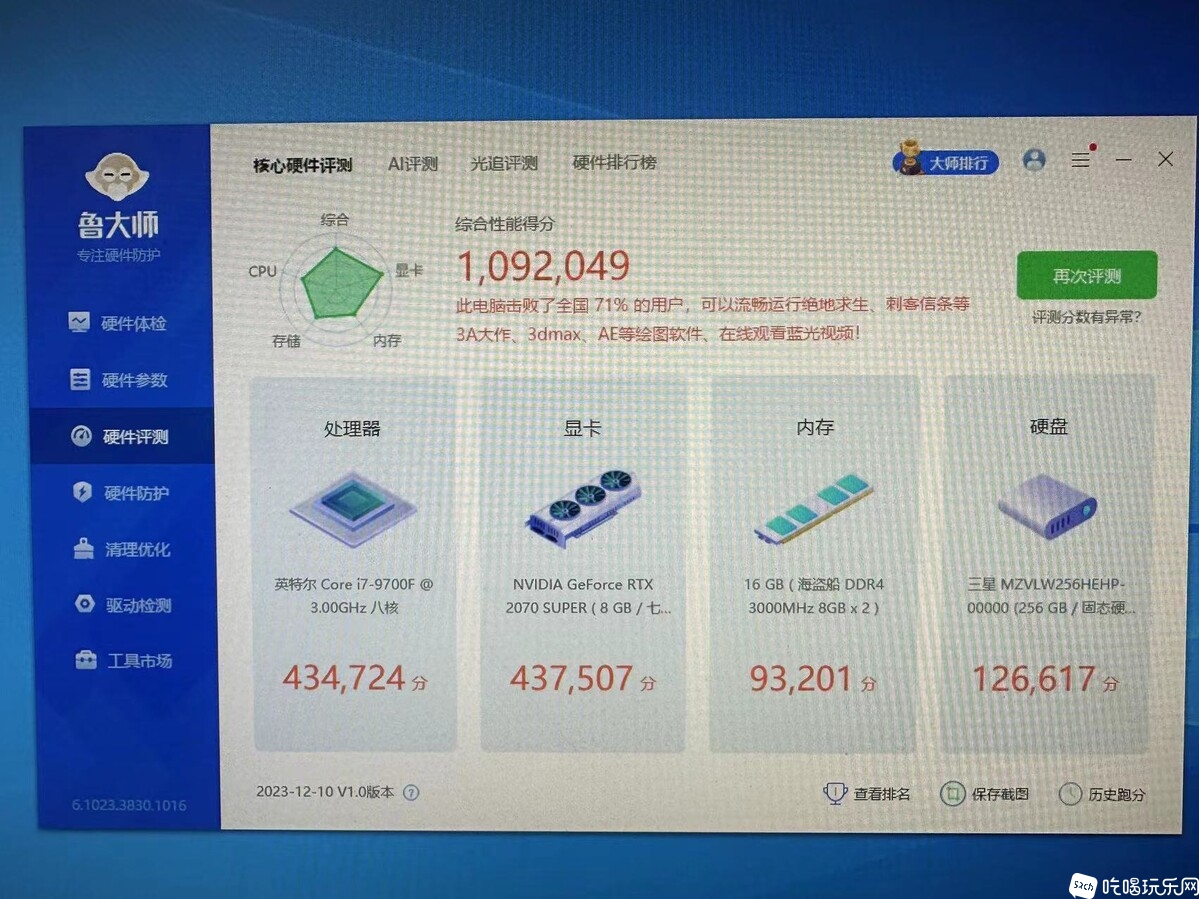Open 硬件参数 in the sidebar
1199x899 pixels.
[x=118, y=380]
